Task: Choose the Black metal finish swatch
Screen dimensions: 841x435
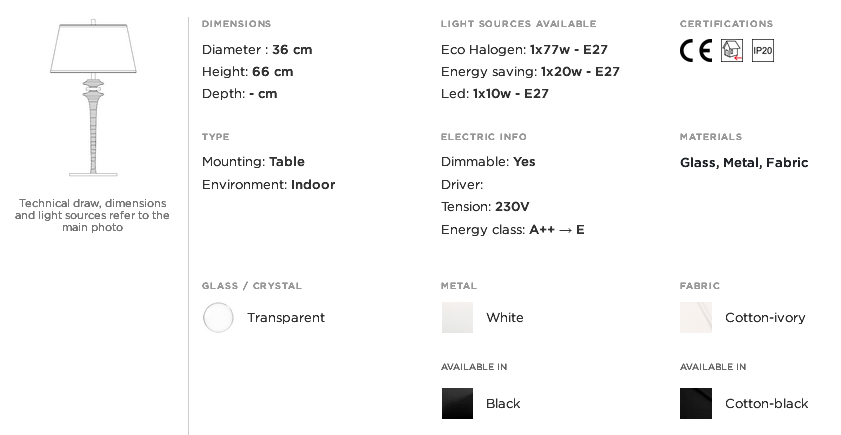Action: click(458, 403)
